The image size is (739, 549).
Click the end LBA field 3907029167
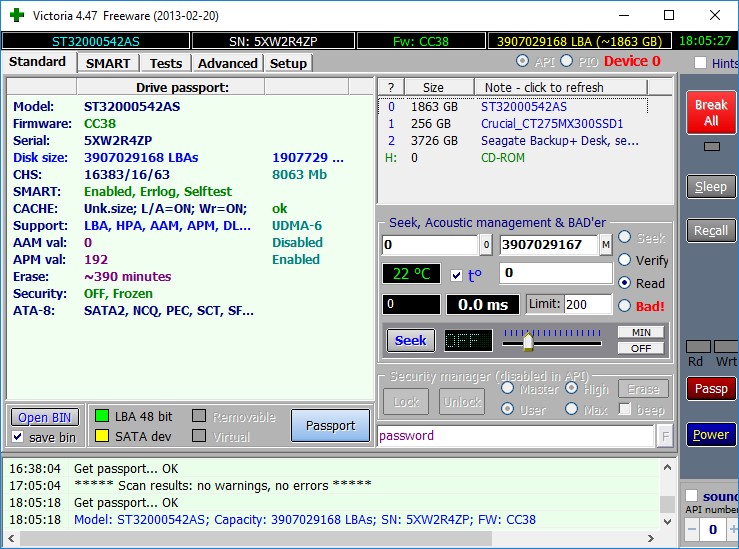click(549, 245)
